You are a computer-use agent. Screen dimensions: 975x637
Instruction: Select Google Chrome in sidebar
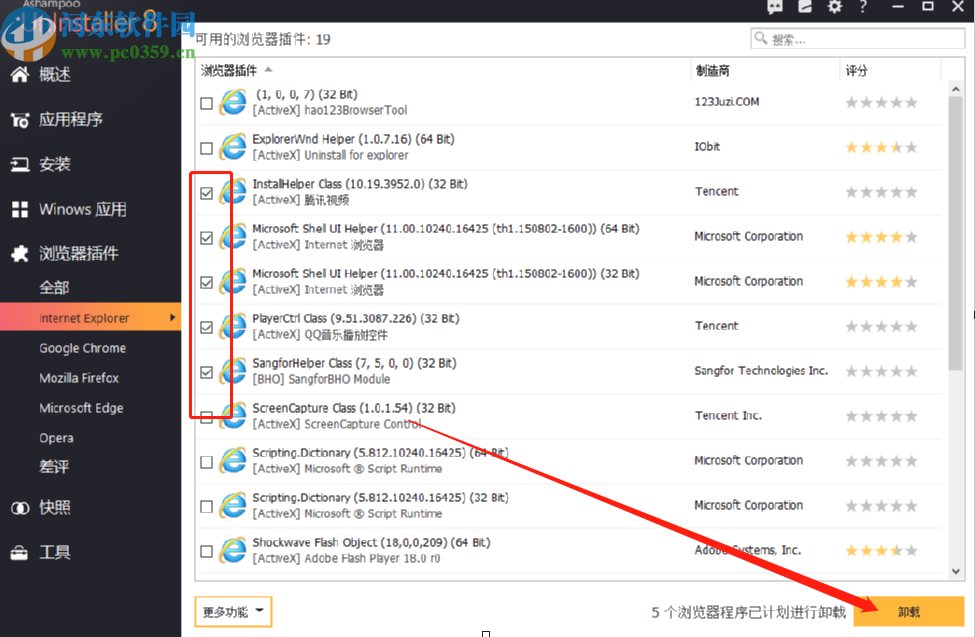coord(83,348)
